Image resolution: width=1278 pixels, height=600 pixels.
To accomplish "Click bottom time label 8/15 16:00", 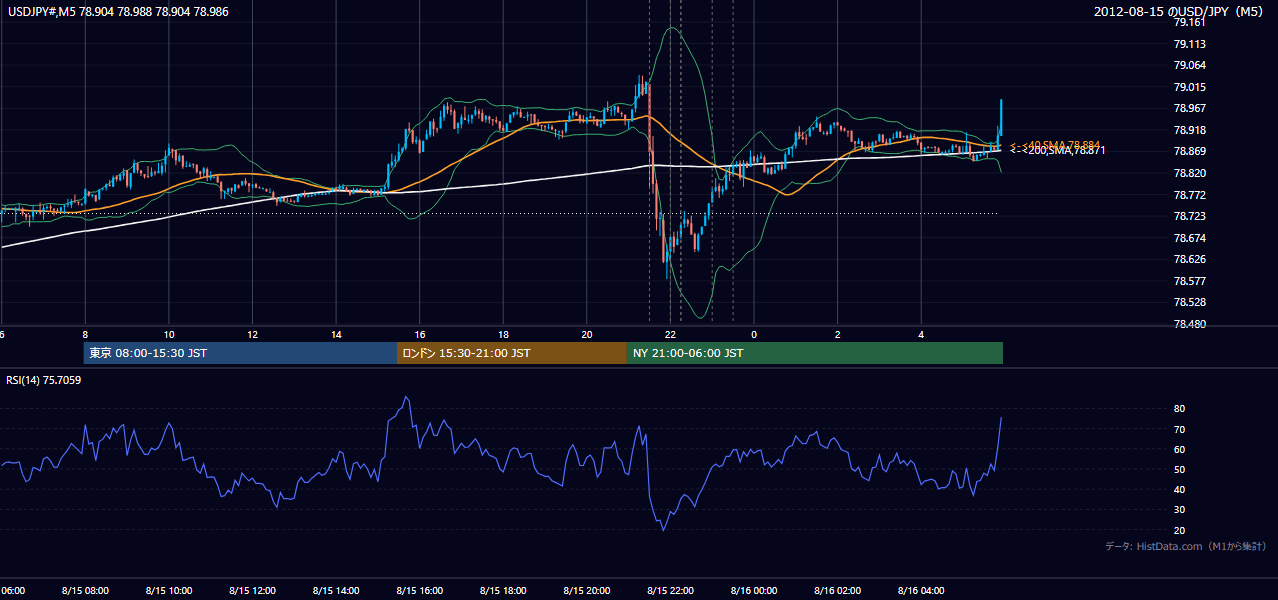I will pyautogui.click(x=420, y=590).
